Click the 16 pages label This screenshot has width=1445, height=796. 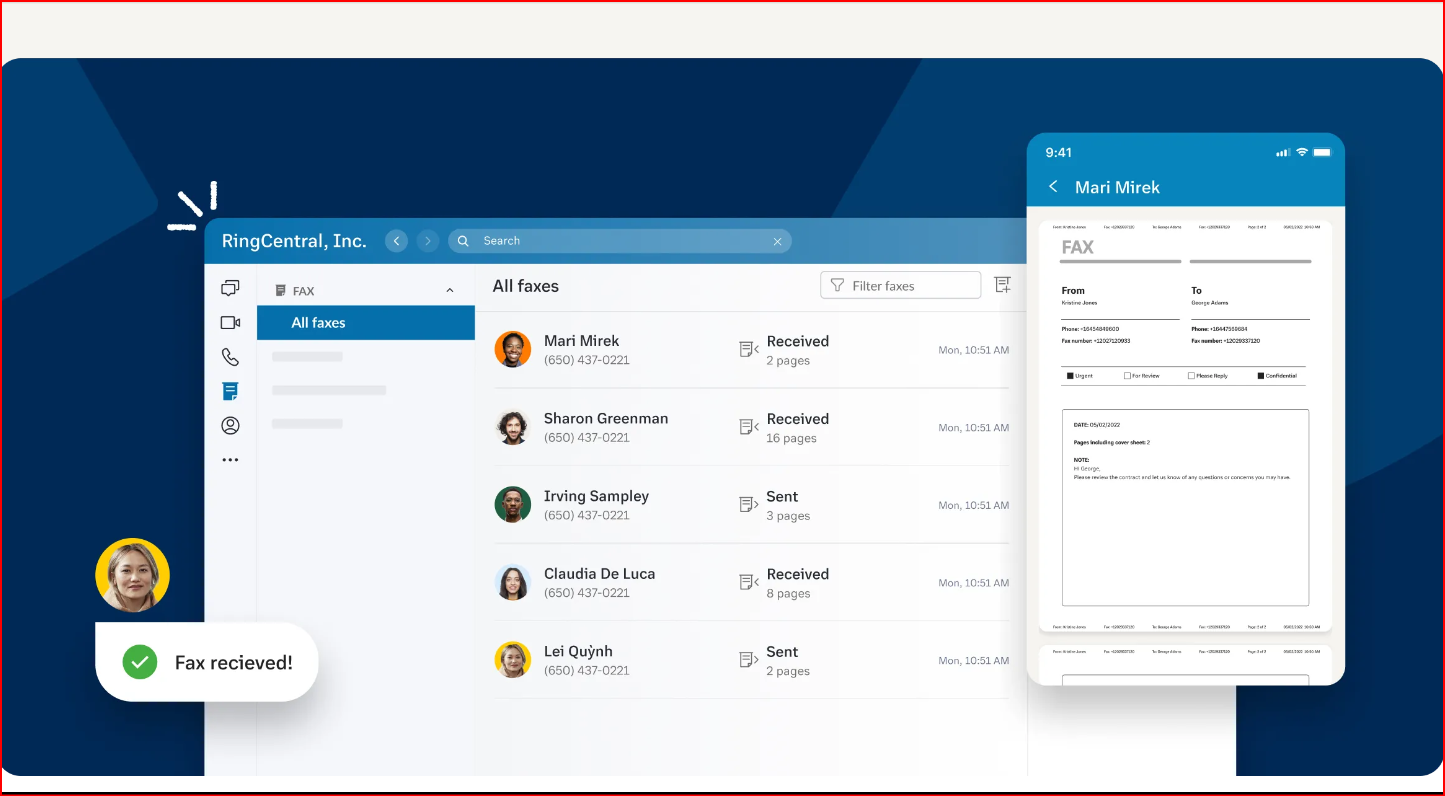pyautogui.click(x=791, y=438)
